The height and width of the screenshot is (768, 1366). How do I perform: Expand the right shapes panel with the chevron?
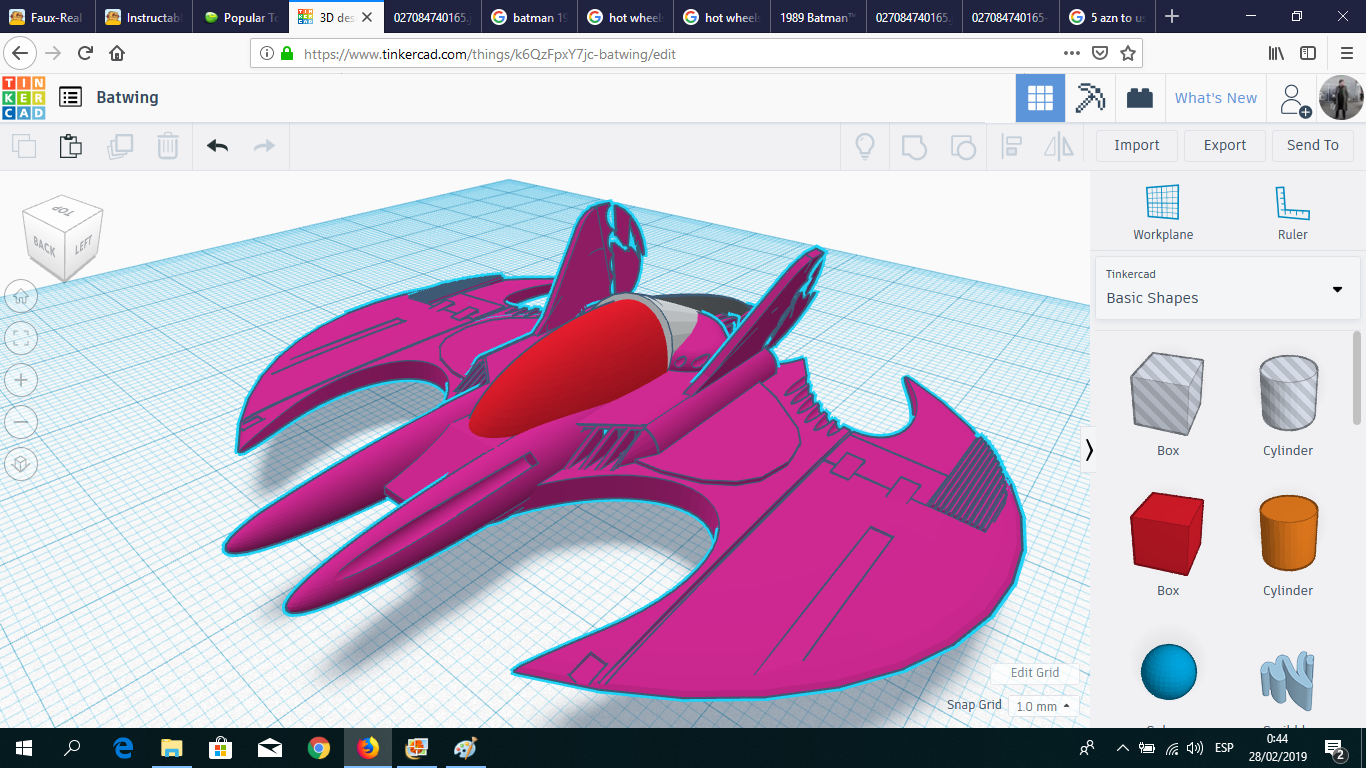click(x=1089, y=450)
